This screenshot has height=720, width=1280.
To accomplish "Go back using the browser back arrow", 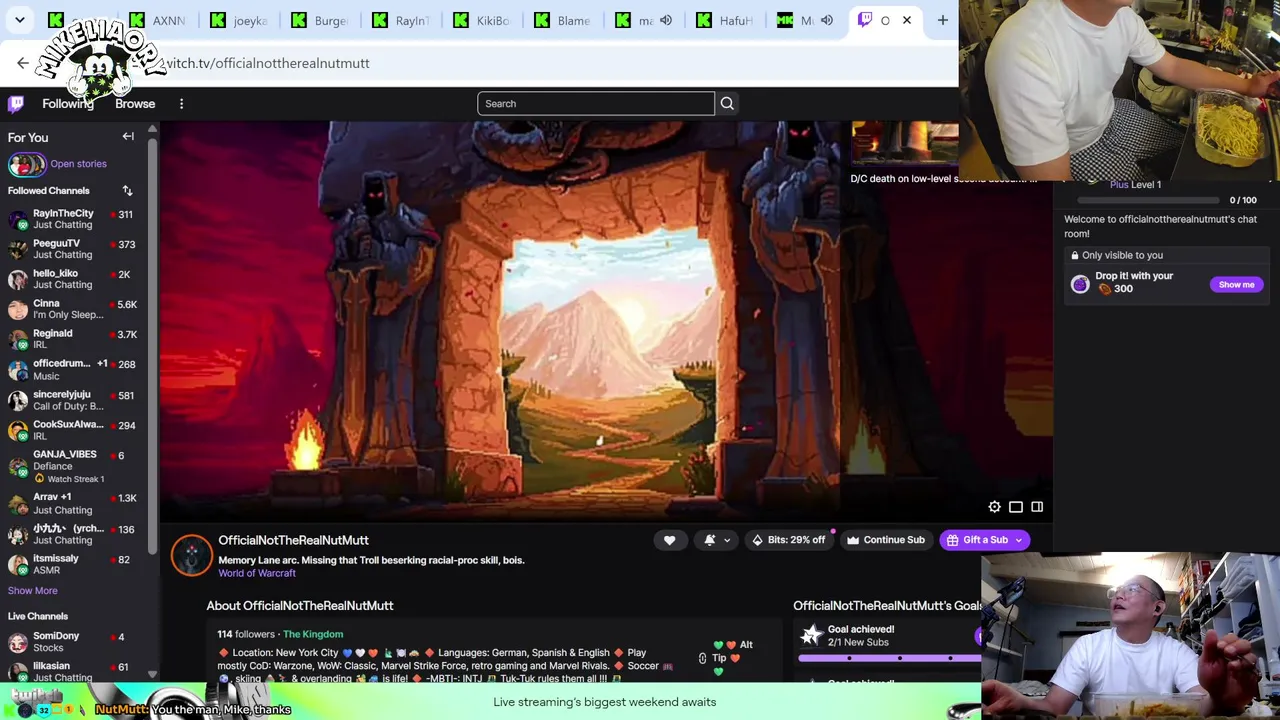I will [23, 63].
